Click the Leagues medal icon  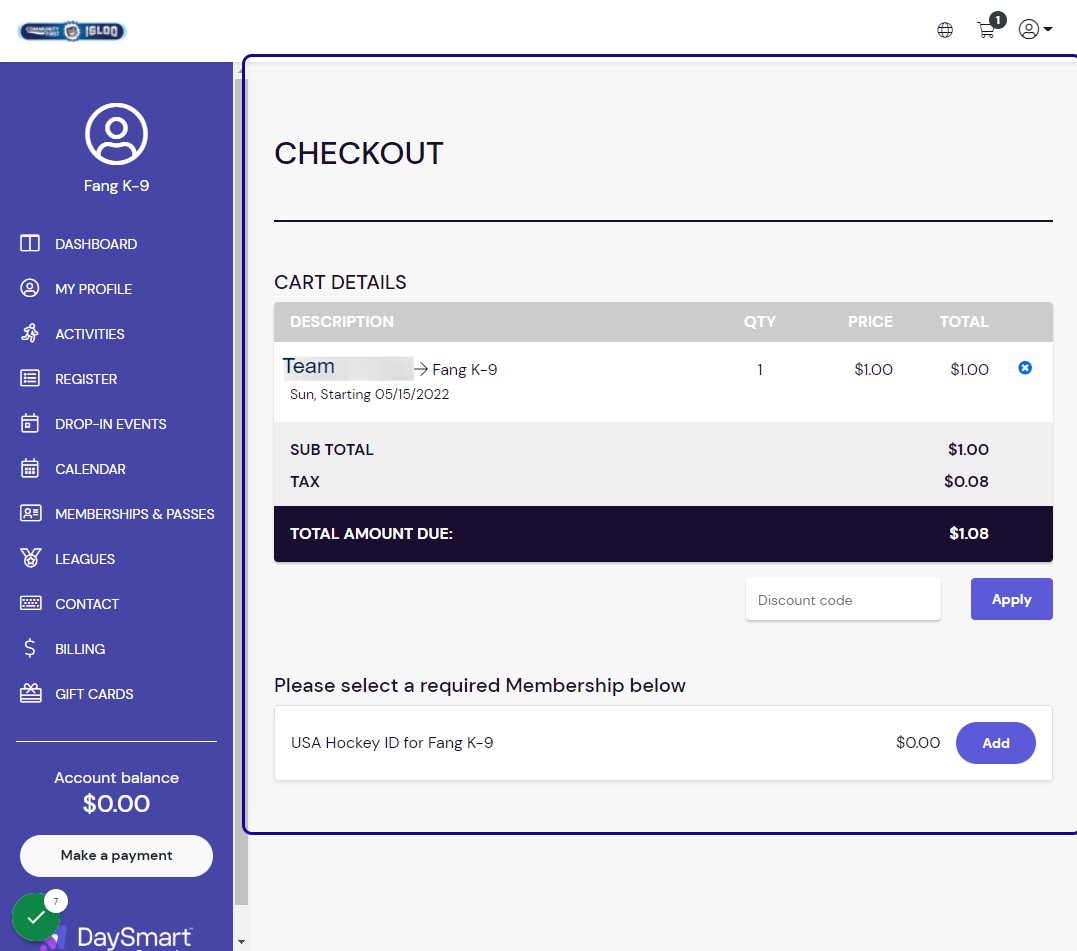pos(30,558)
